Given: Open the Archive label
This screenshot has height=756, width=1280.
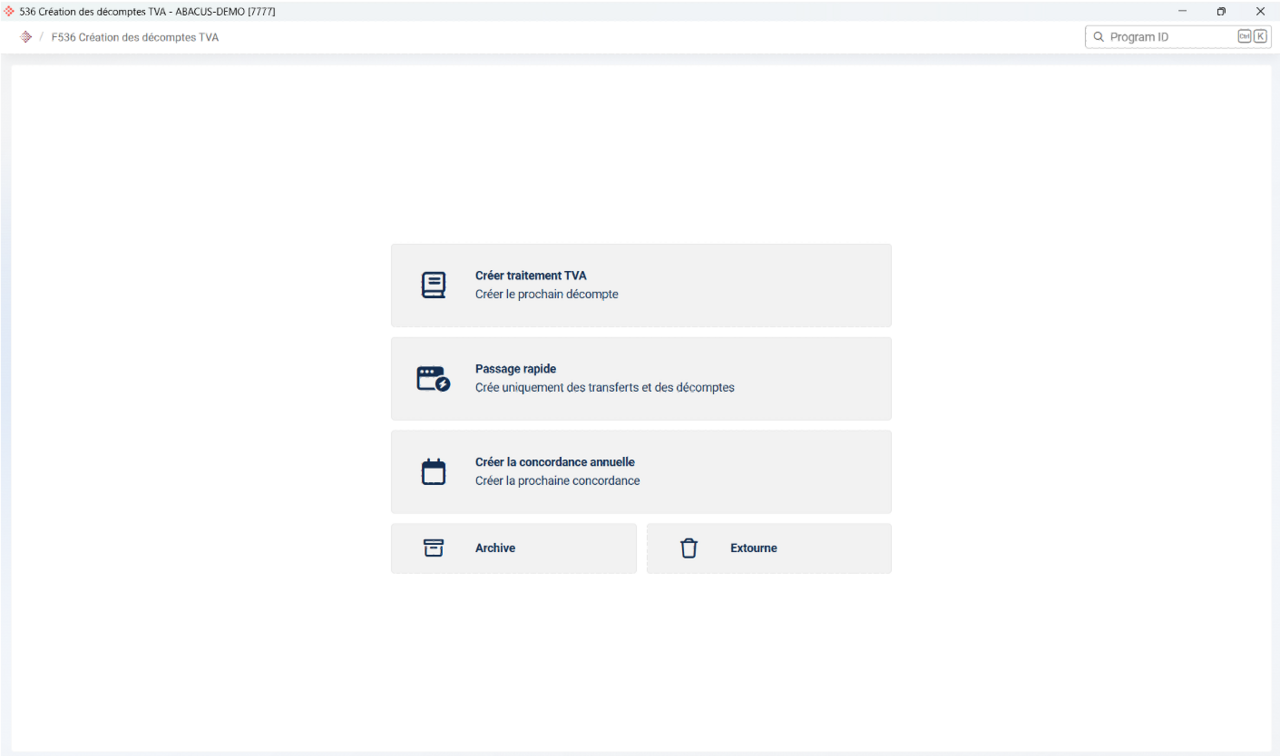Looking at the screenshot, I should (495, 548).
